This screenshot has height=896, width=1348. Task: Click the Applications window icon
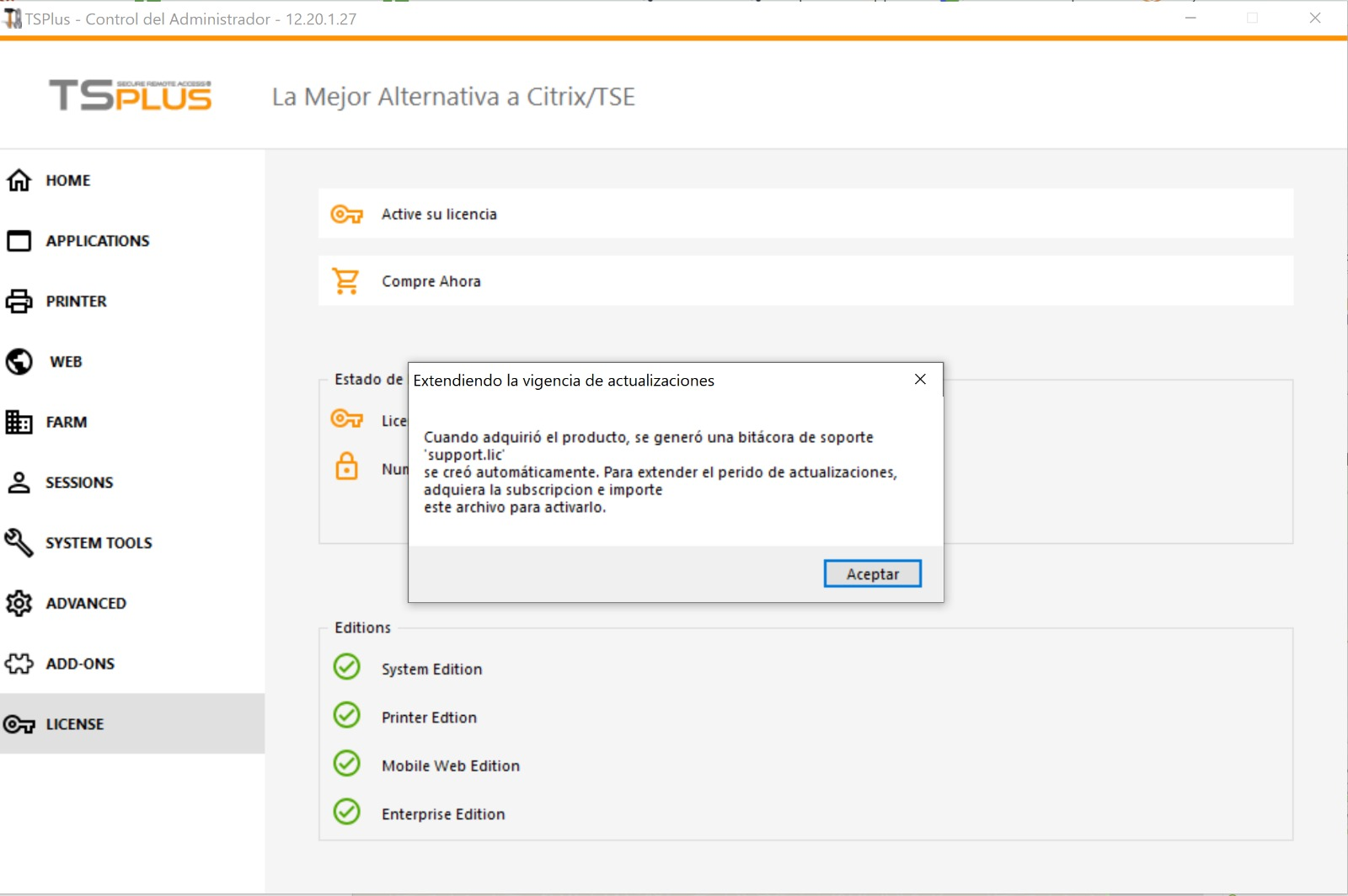point(19,241)
